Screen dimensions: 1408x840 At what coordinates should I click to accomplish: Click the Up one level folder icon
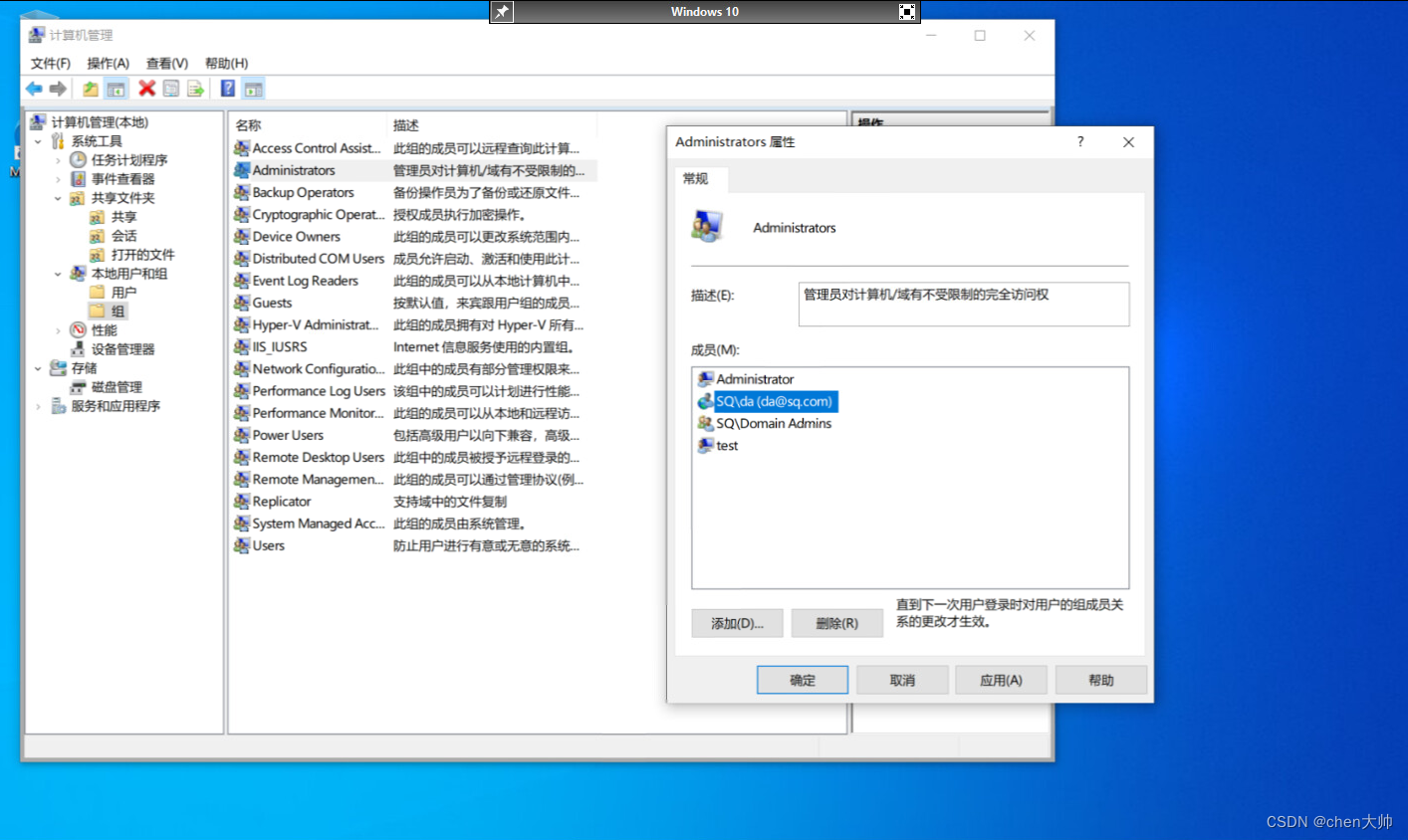pos(91,89)
